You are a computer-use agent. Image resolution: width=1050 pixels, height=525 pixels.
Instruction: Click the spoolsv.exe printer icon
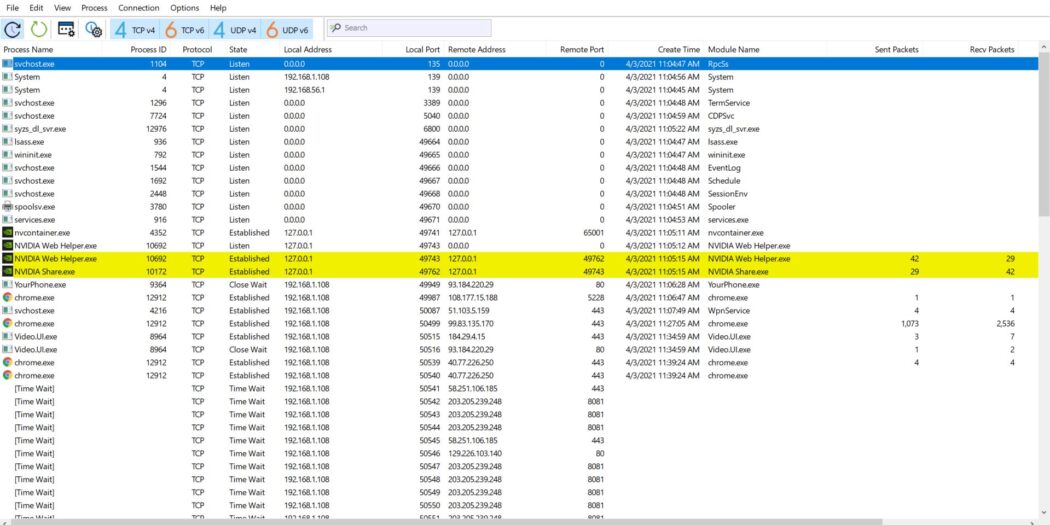(7, 207)
